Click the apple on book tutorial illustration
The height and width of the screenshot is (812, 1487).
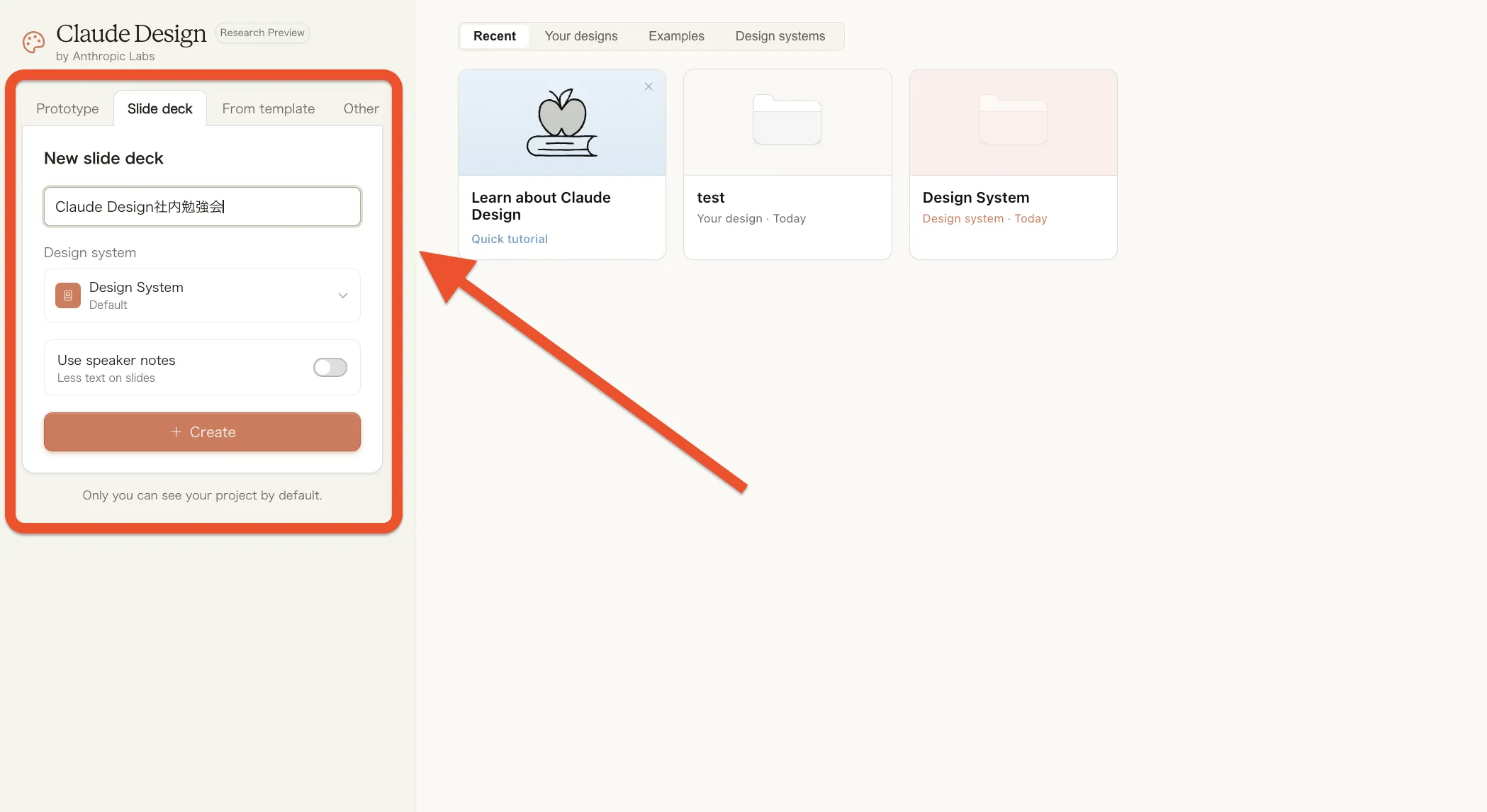pos(561,123)
